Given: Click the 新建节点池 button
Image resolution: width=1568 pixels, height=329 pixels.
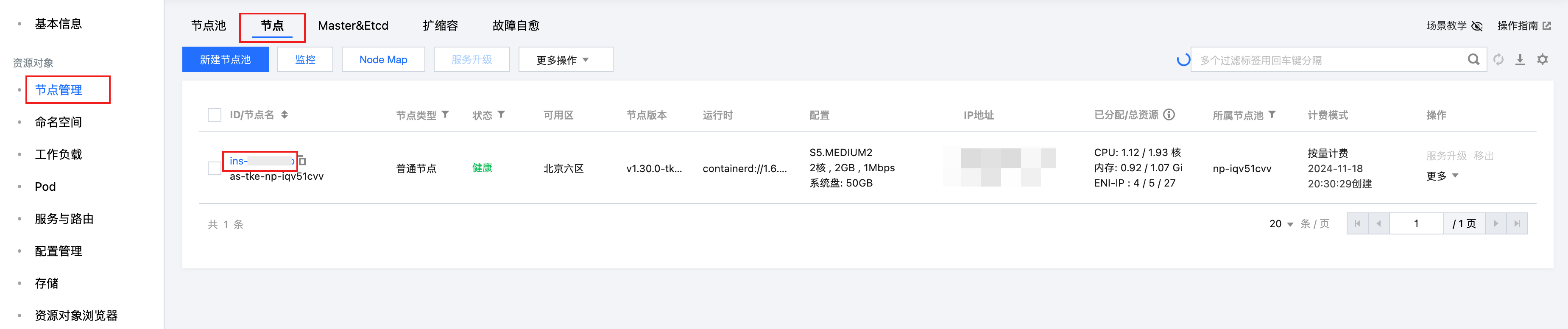Looking at the screenshot, I should tap(225, 60).
